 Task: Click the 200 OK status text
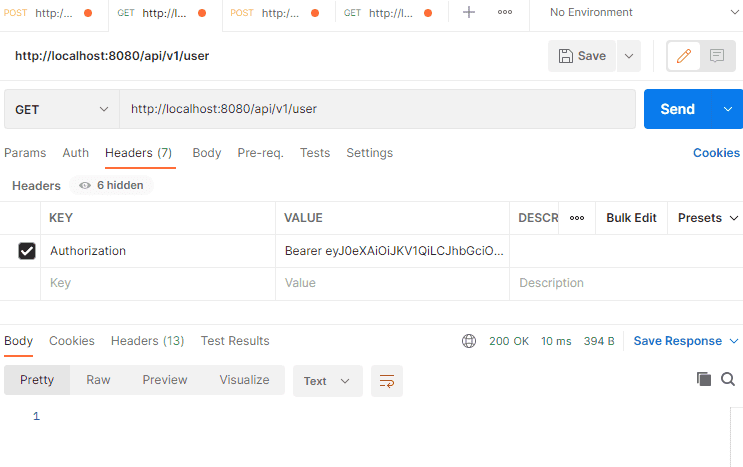[x=509, y=341]
